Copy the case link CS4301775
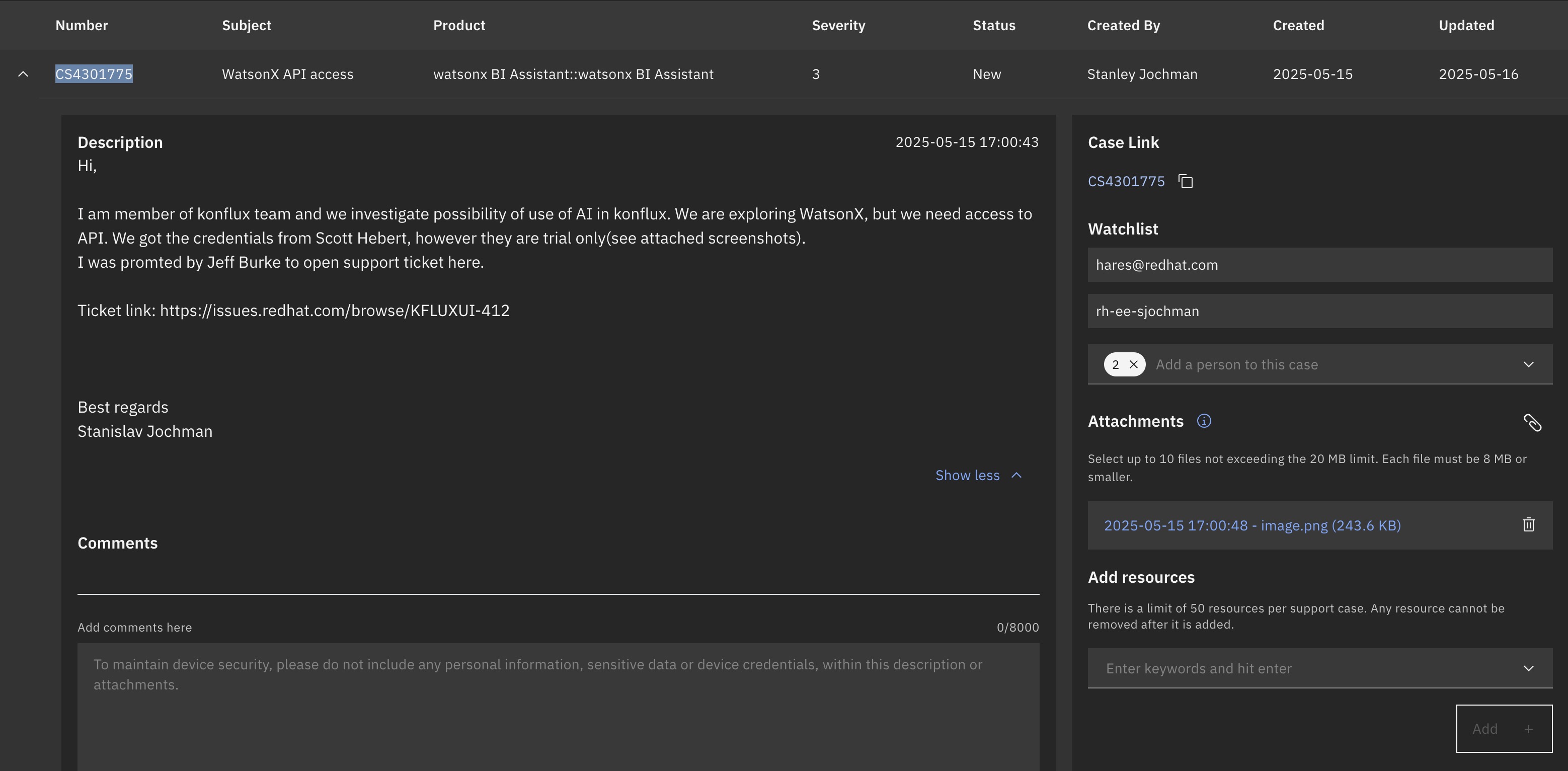1568x771 pixels. 1185,181
